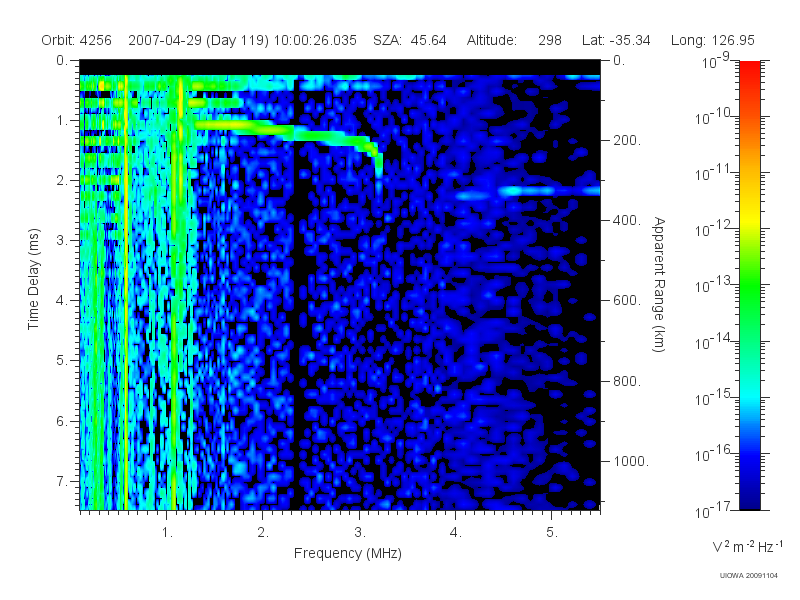Click the 'Lat: -35.34' text
This screenshot has height=600, width=800.
[x=616, y=40]
